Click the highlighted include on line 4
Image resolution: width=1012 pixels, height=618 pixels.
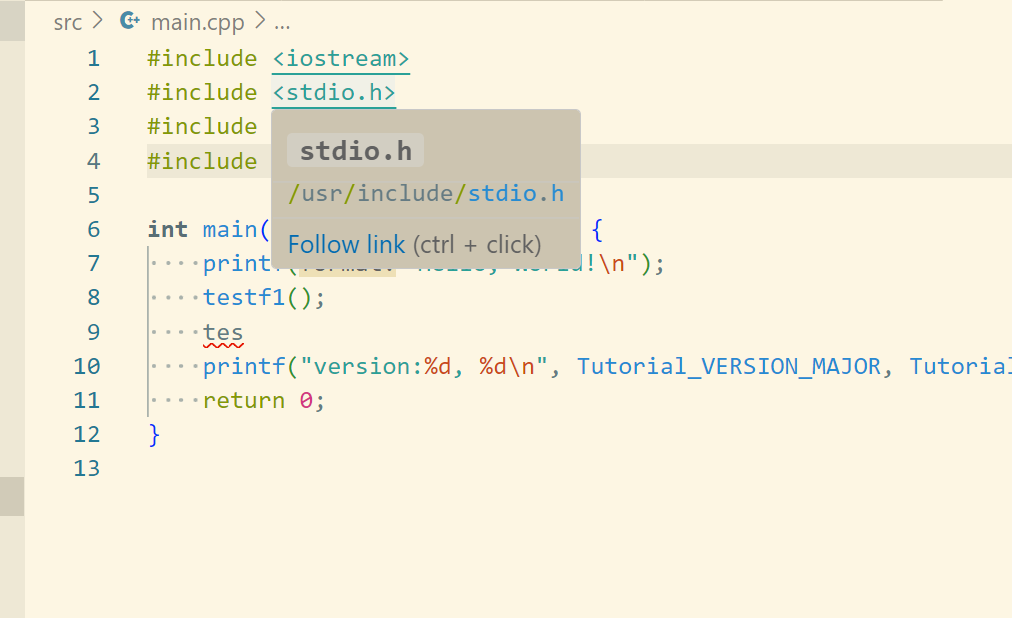[x=203, y=160]
